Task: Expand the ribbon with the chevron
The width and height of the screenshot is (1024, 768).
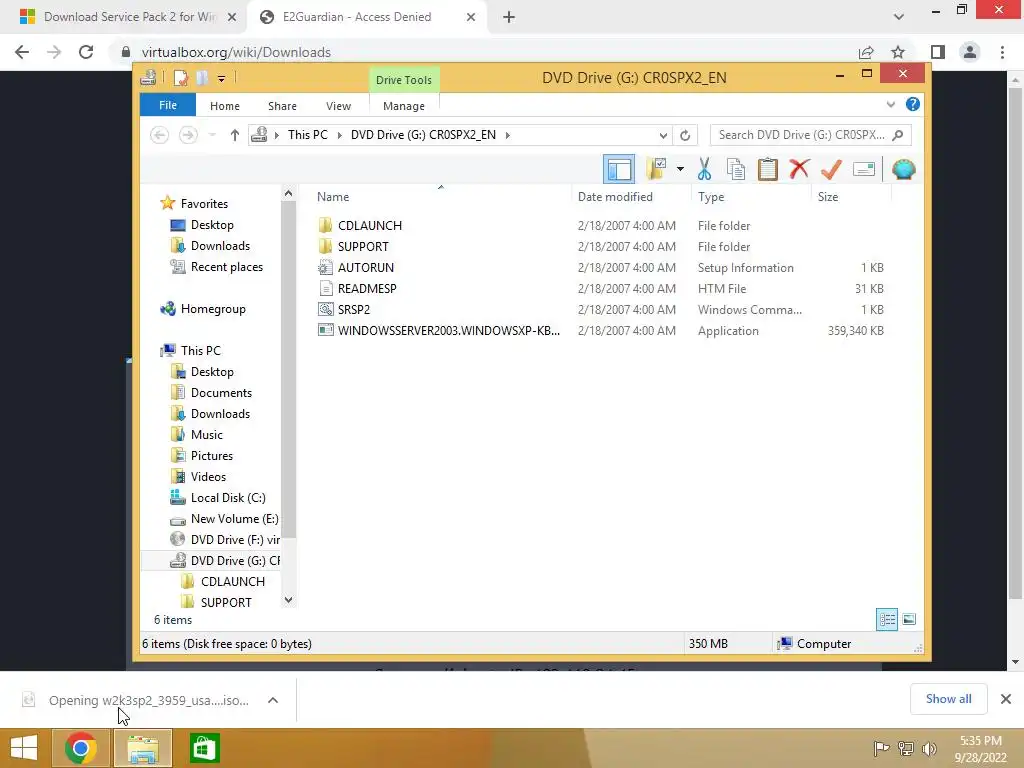Action: [890, 104]
